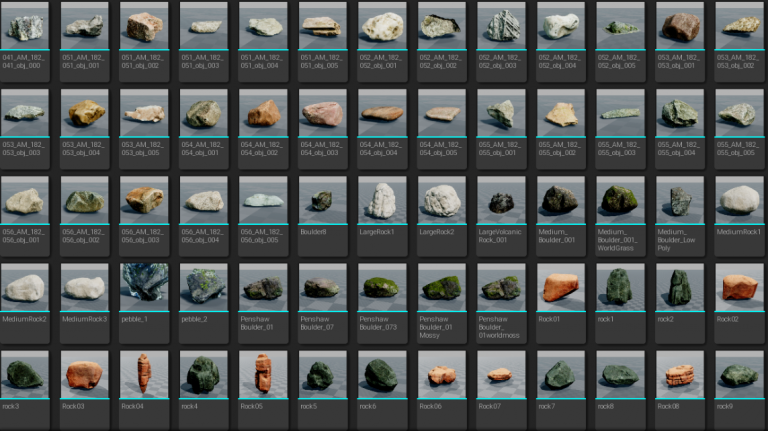Choose the 052_AM_182_052_obj_001 white rock
The image size is (768, 431).
coord(382,25)
